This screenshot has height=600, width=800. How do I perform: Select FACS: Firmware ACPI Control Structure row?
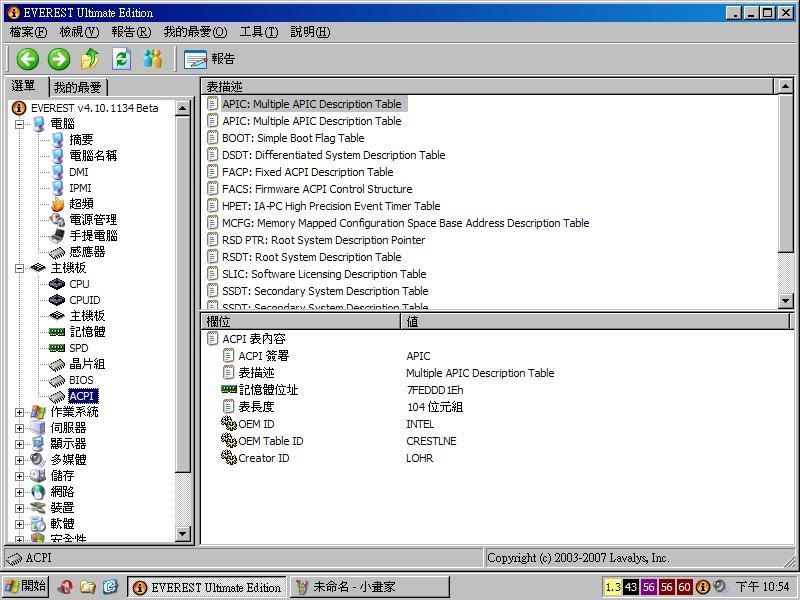pyautogui.click(x=317, y=189)
